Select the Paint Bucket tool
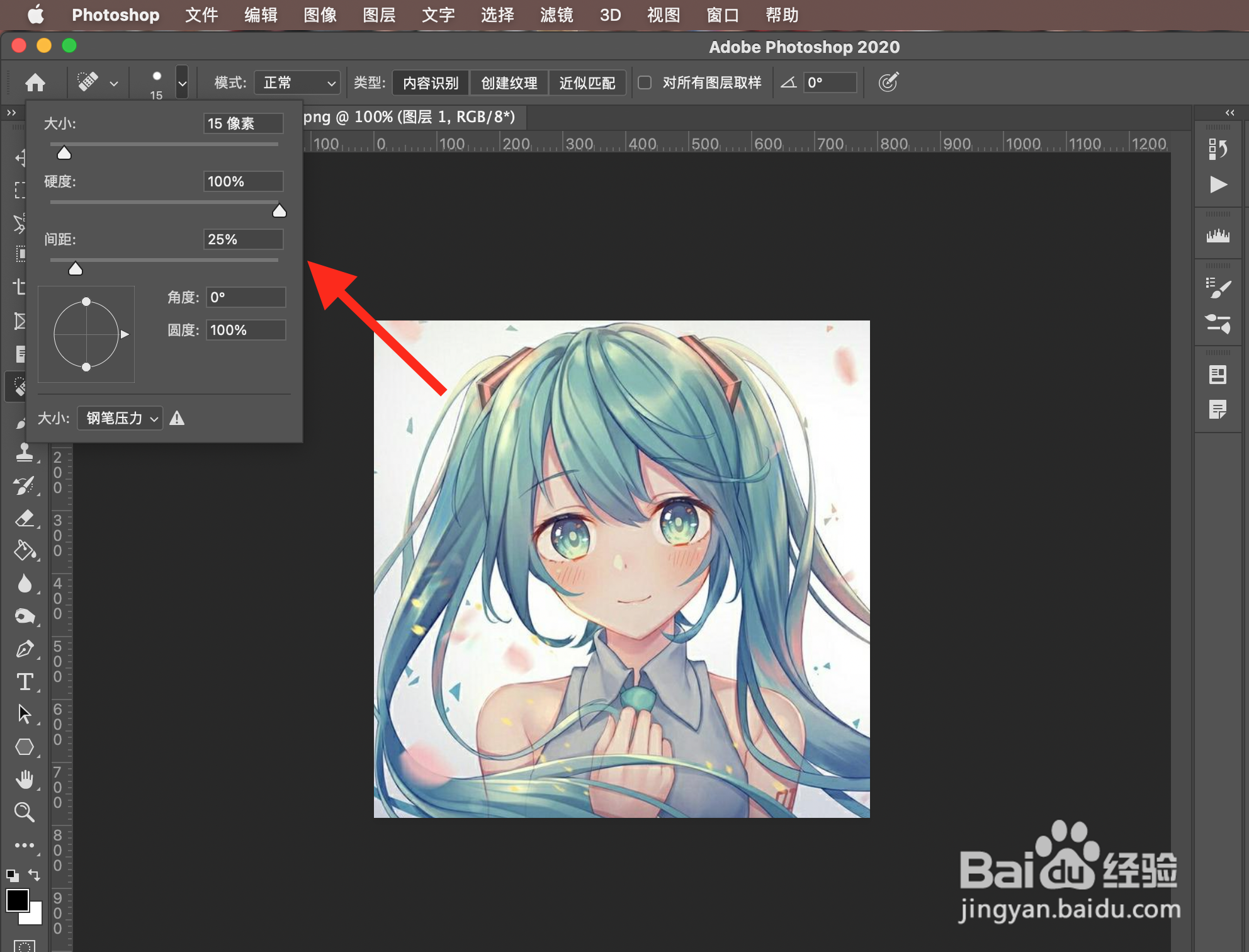1249x952 pixels. coord(25,551)
